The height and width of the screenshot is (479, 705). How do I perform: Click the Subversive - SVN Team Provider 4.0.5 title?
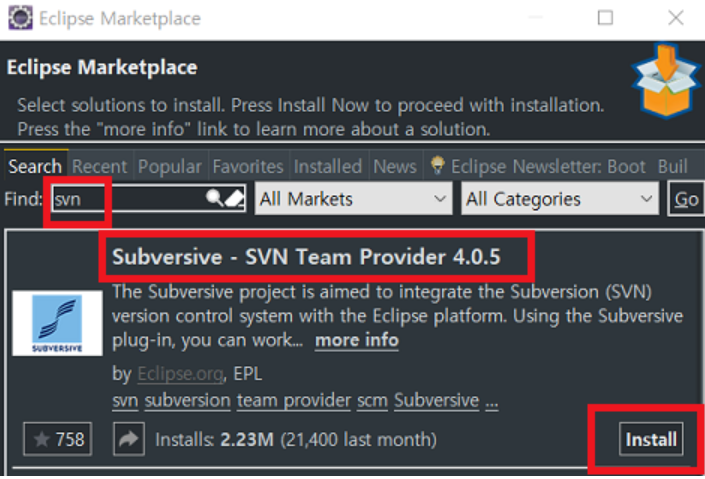click(306, 257)
